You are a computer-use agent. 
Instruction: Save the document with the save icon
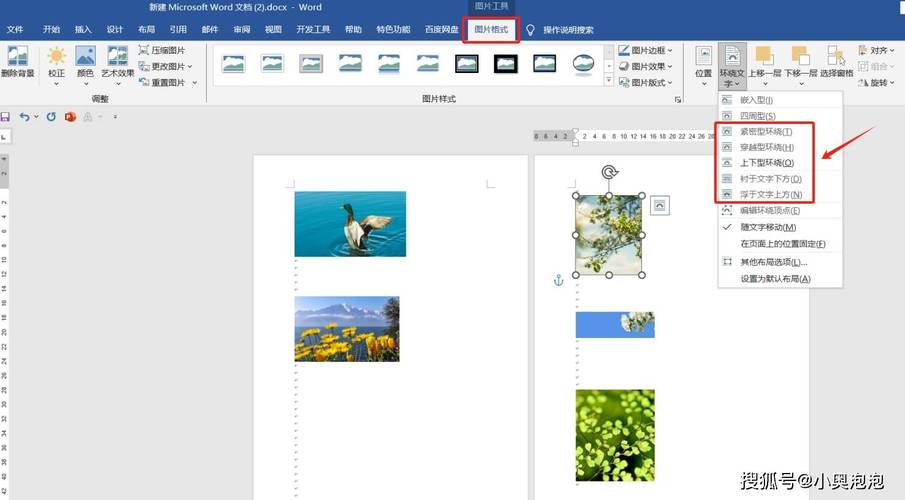[5, 117]
